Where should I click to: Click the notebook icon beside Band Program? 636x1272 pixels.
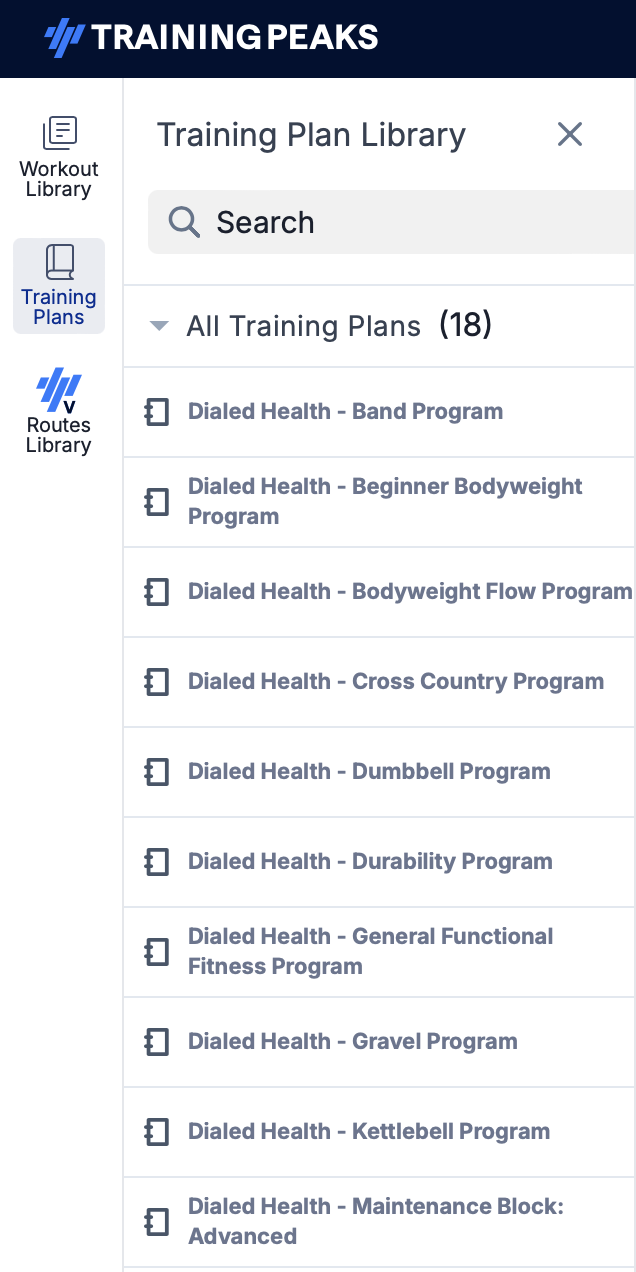157,412
